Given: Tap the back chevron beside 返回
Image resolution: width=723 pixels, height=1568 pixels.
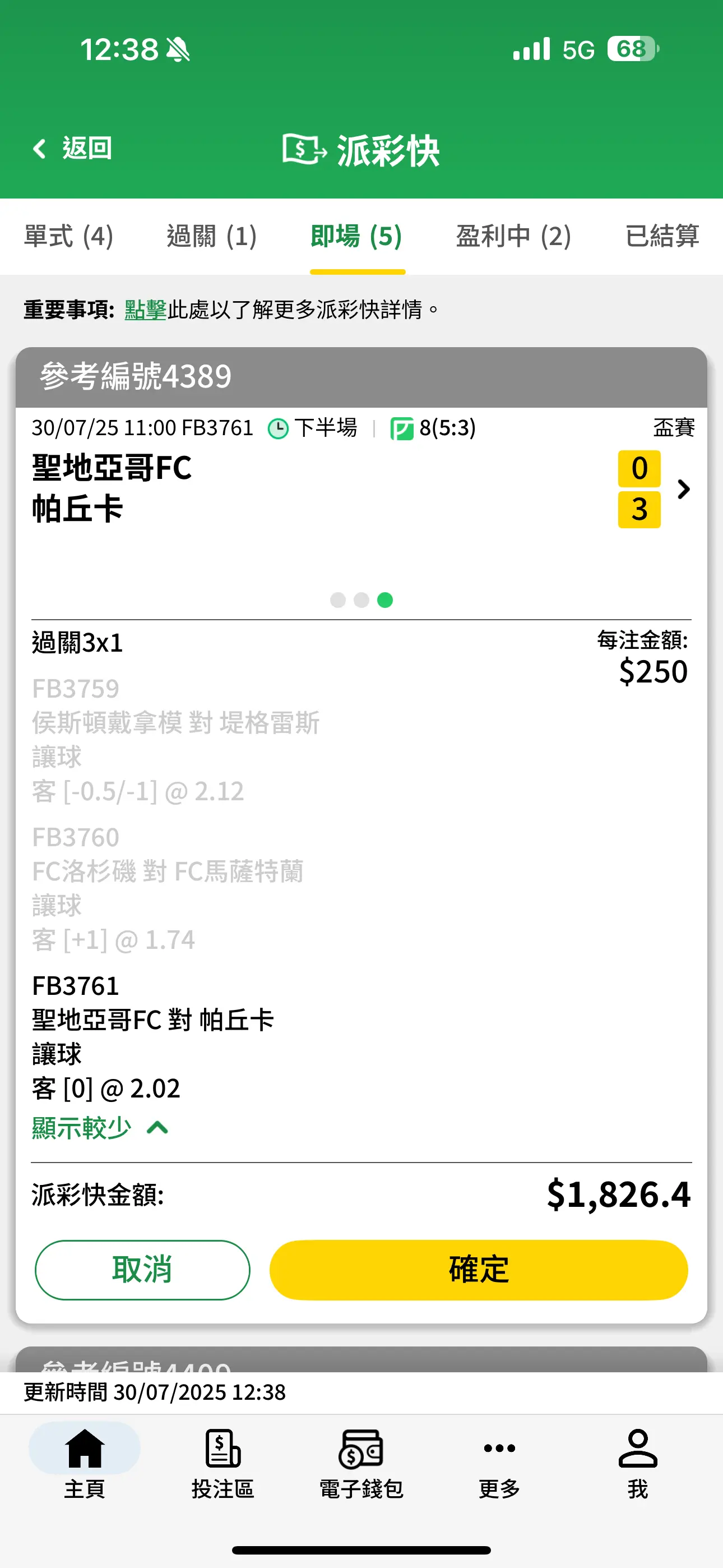Looking at the screenshot, I should tap(40, 149).
